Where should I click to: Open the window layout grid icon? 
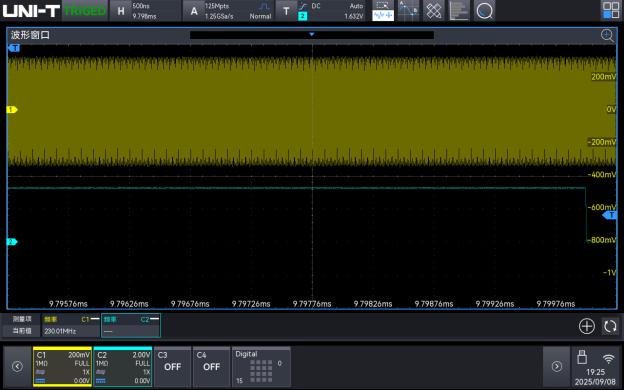click(611, 10)
